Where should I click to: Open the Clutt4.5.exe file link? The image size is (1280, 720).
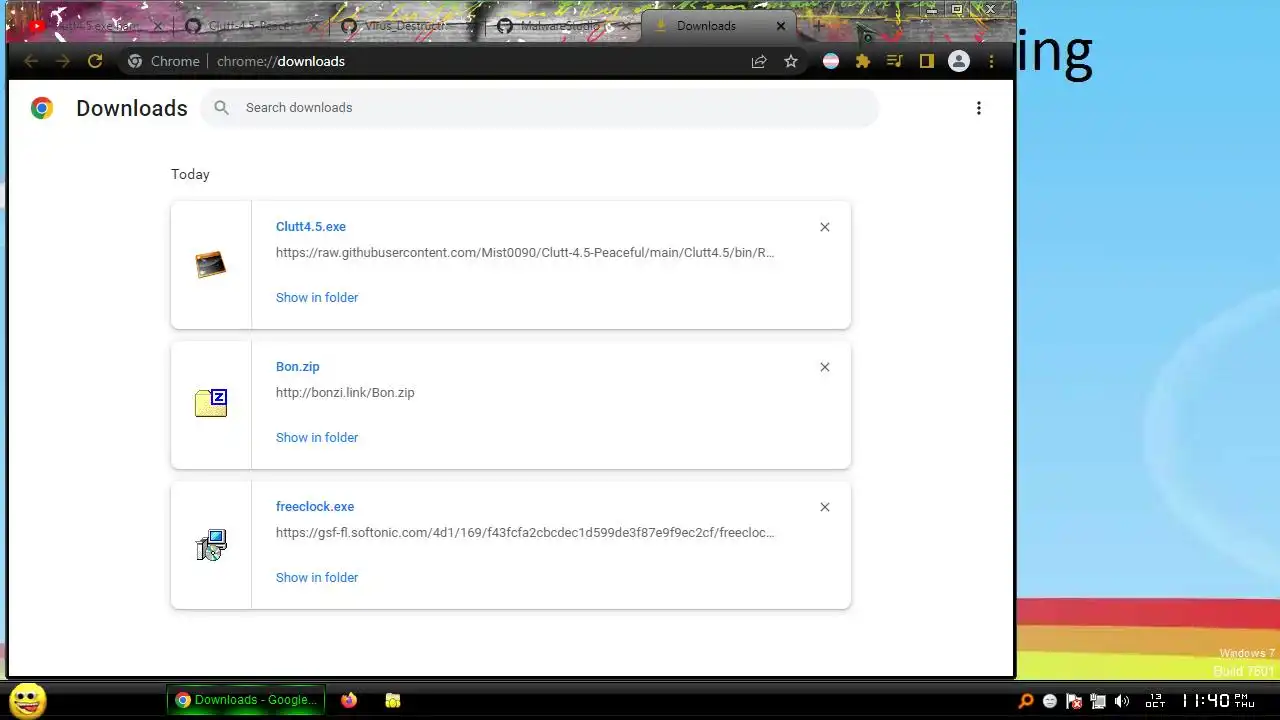pyautogui.click(x=311, y=227)
